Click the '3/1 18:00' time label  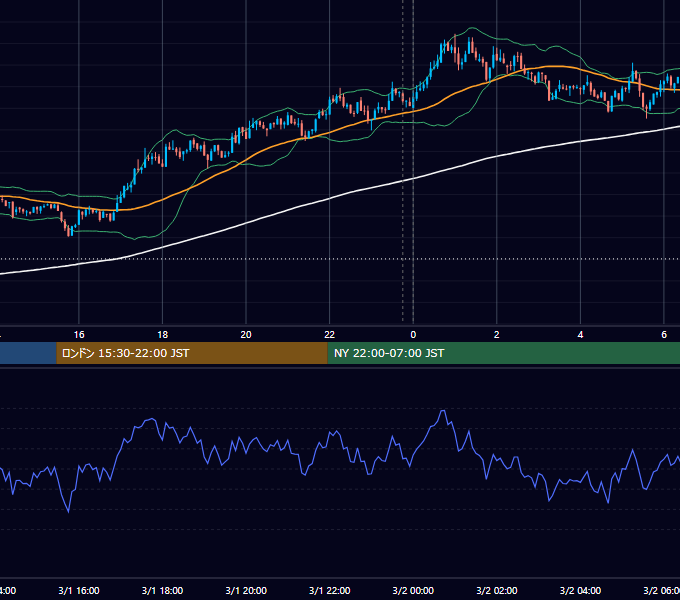[163, 590]
